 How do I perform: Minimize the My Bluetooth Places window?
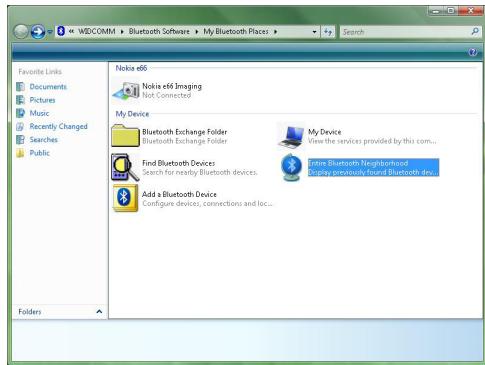436,11
